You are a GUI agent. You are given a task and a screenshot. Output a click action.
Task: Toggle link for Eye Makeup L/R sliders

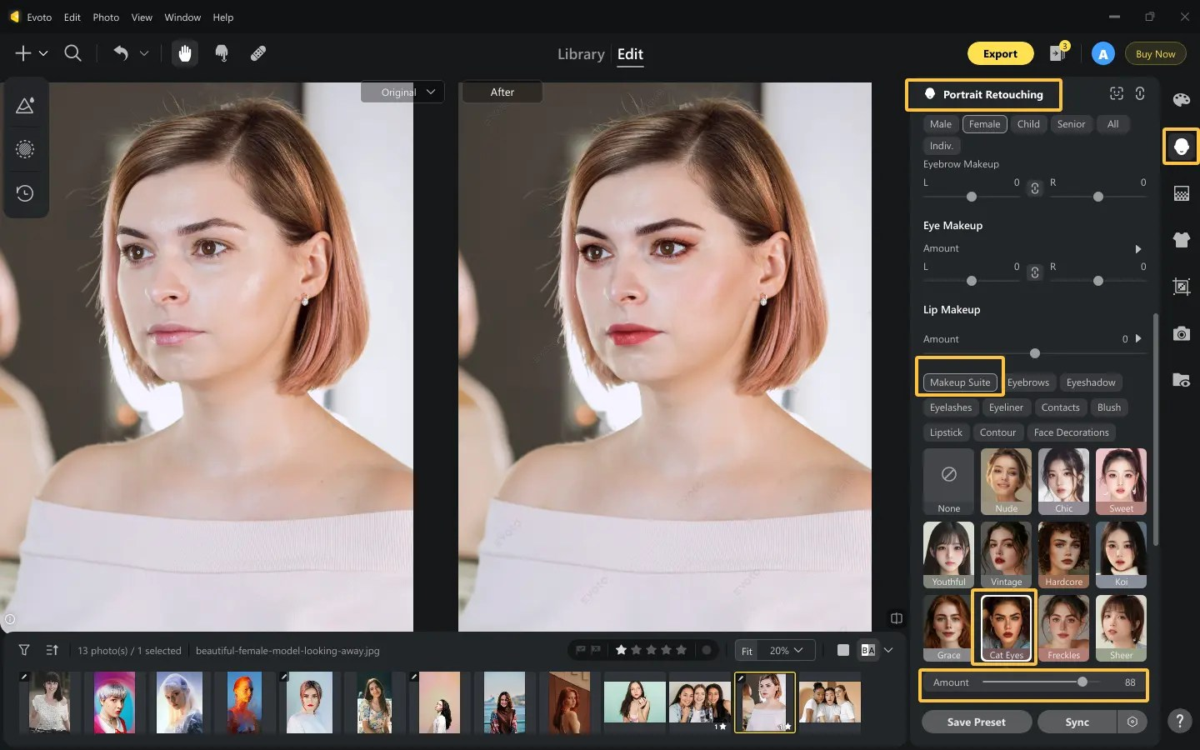point(1034,272)
